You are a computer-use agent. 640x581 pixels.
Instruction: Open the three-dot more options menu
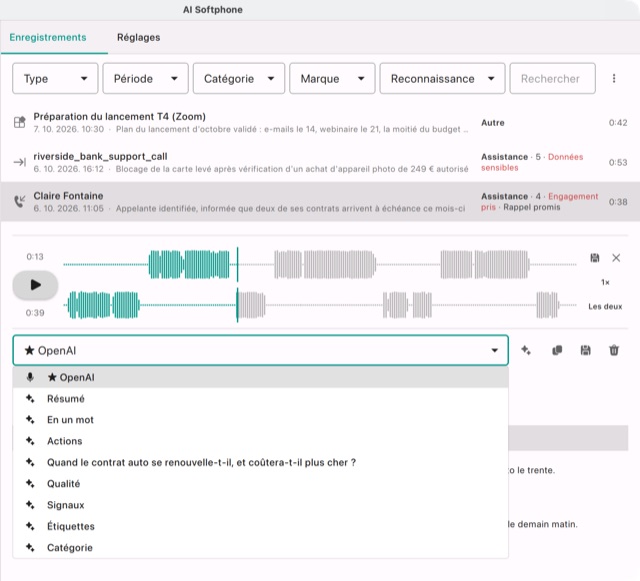click(614, 78)
